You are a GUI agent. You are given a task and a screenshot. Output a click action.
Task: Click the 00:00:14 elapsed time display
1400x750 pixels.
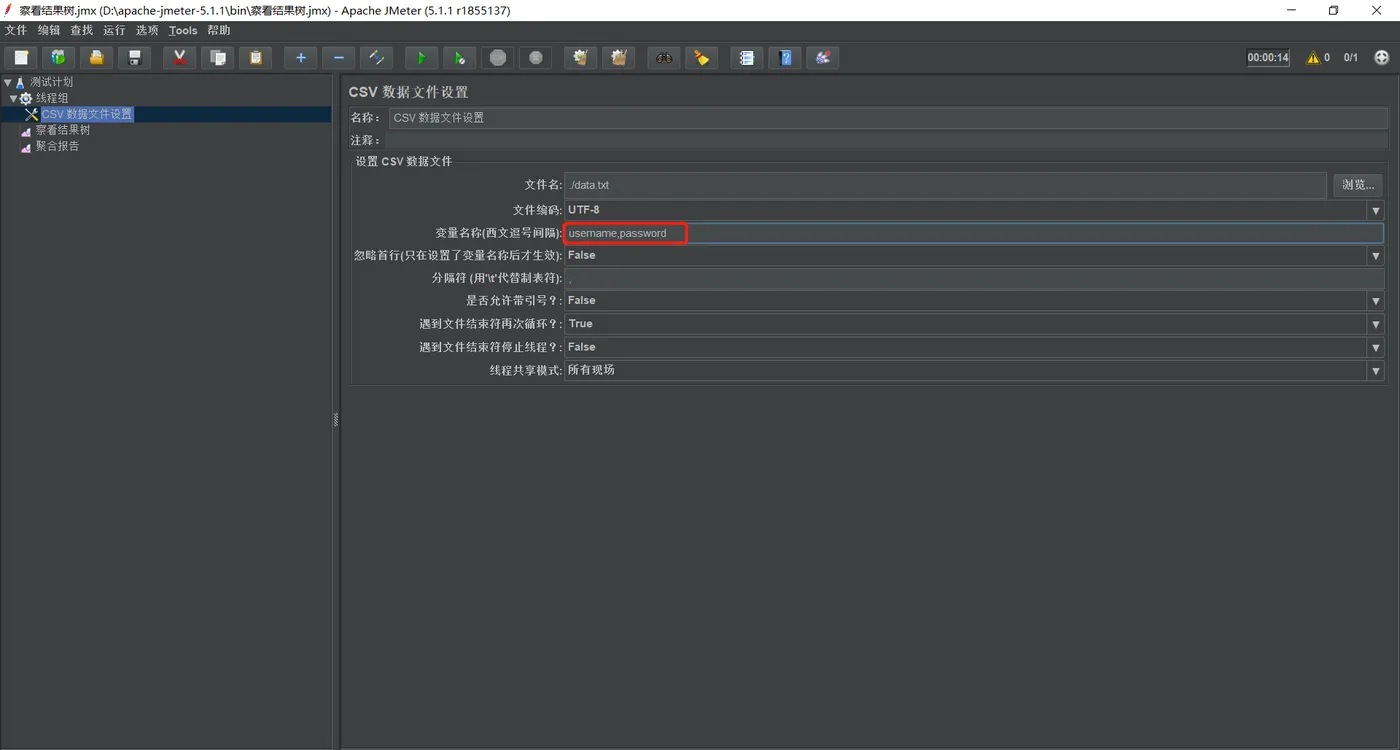point(1268,58)
